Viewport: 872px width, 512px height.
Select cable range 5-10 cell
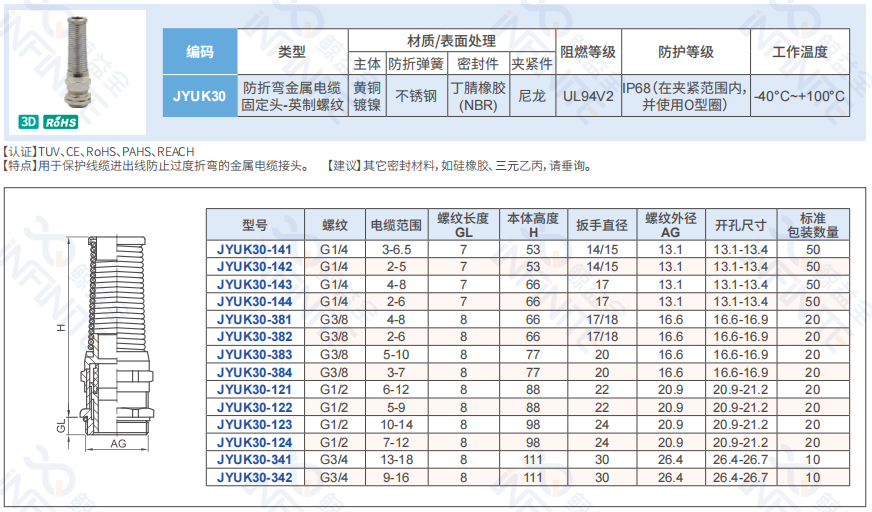pyautogui.click(x=397, y=354)
